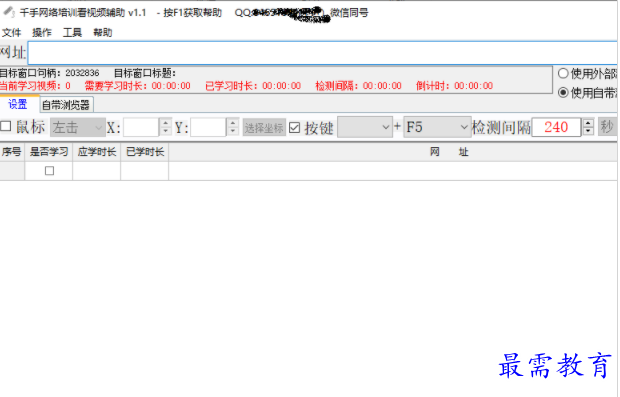Click the 倒计时 countdown text
Image resolution: width=620 pixels, height=397 pixels.
tap(454, 86)
